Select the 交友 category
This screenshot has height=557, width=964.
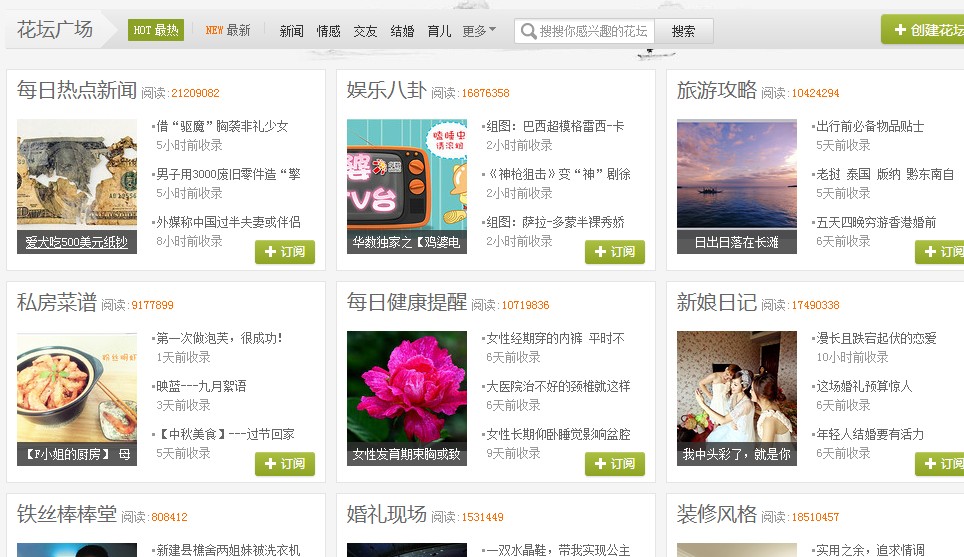click(x=365, y=31)
